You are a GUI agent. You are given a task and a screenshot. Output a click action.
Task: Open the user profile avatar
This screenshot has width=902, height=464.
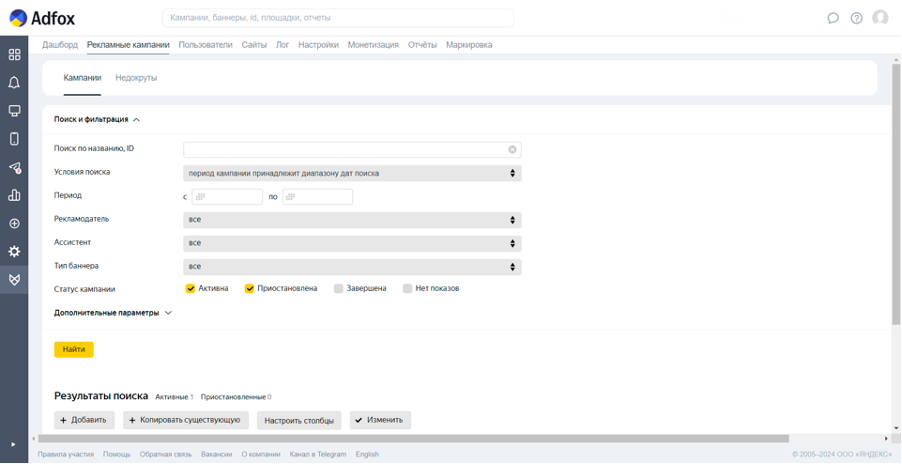880,18
